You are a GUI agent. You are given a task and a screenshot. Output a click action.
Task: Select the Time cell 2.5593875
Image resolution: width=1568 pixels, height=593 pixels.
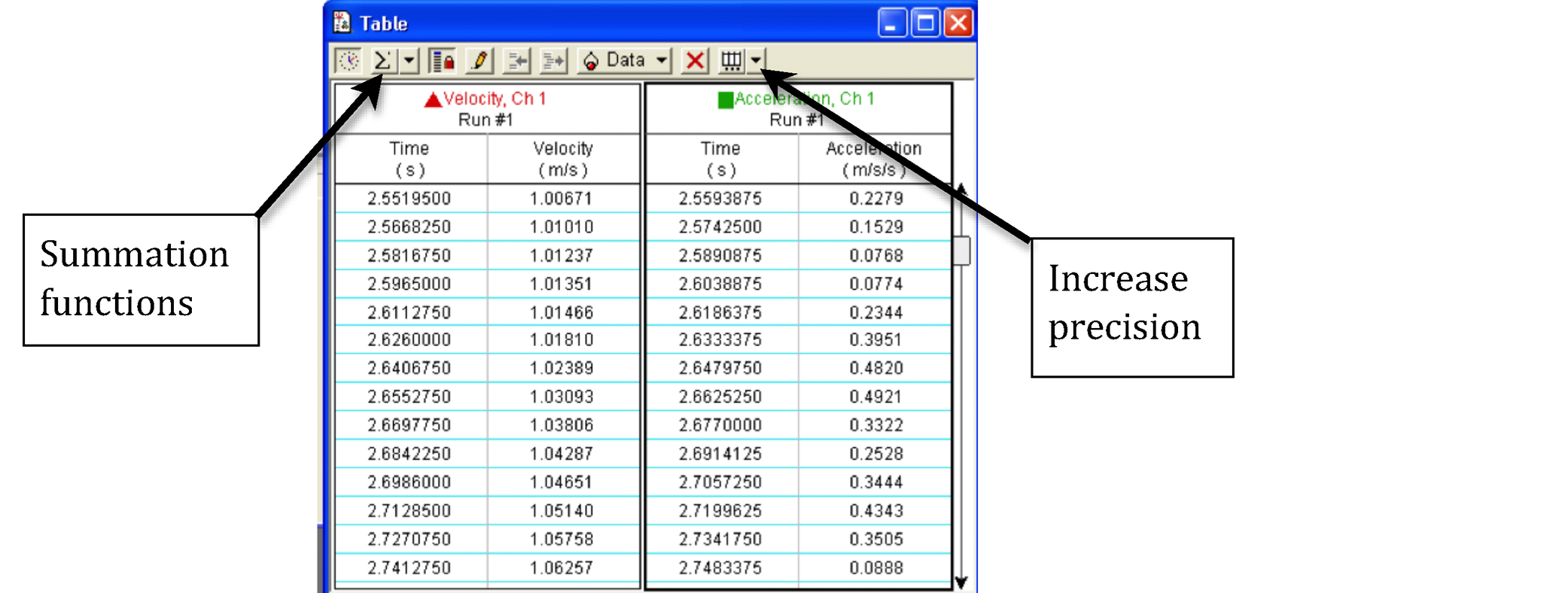720,199
